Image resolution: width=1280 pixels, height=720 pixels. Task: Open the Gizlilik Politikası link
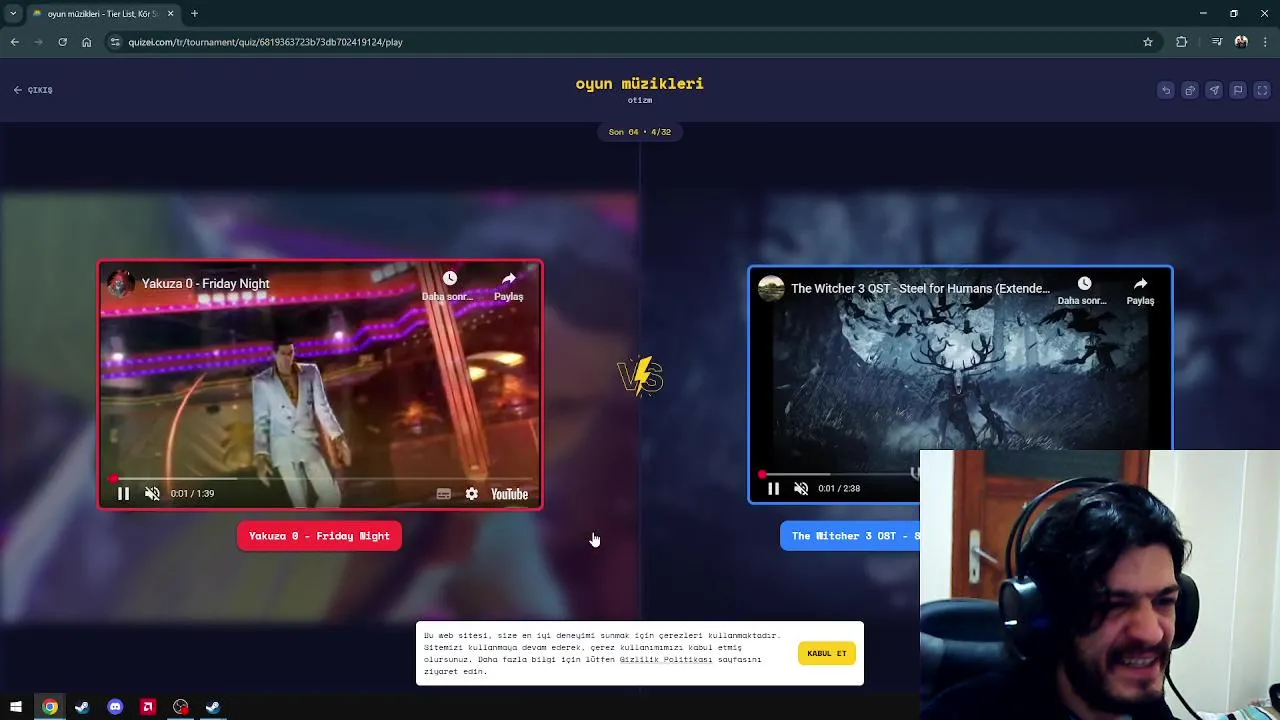[666, 659]
